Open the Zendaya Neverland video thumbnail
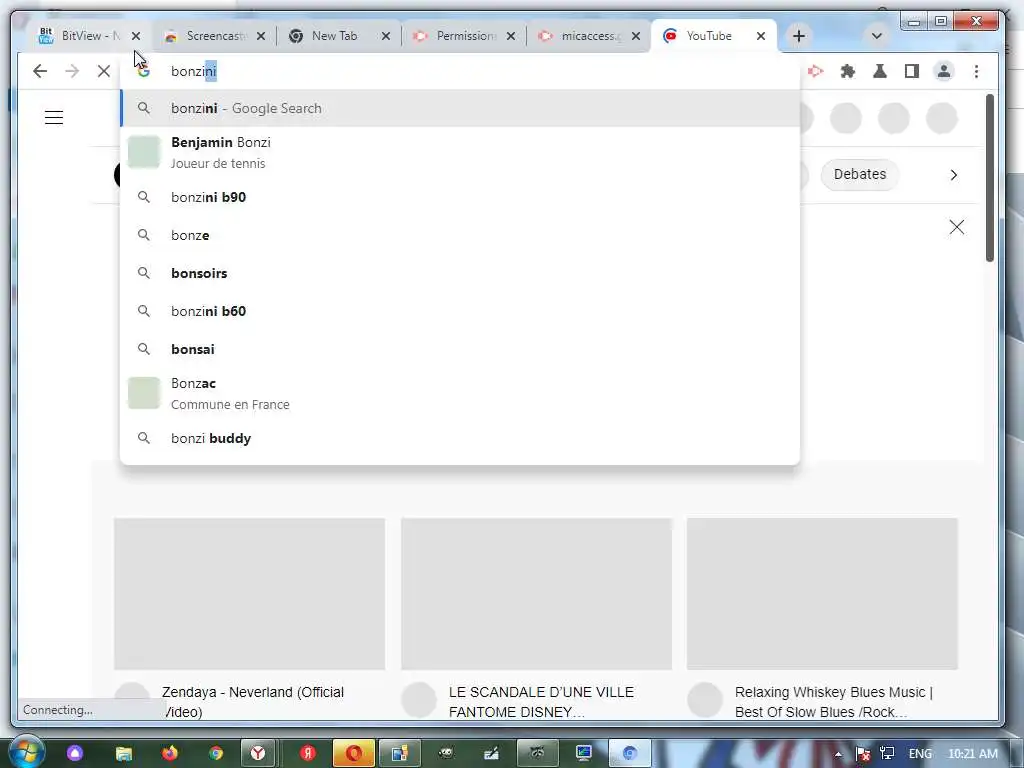1024x768 pixels. [x=249, y=594]
